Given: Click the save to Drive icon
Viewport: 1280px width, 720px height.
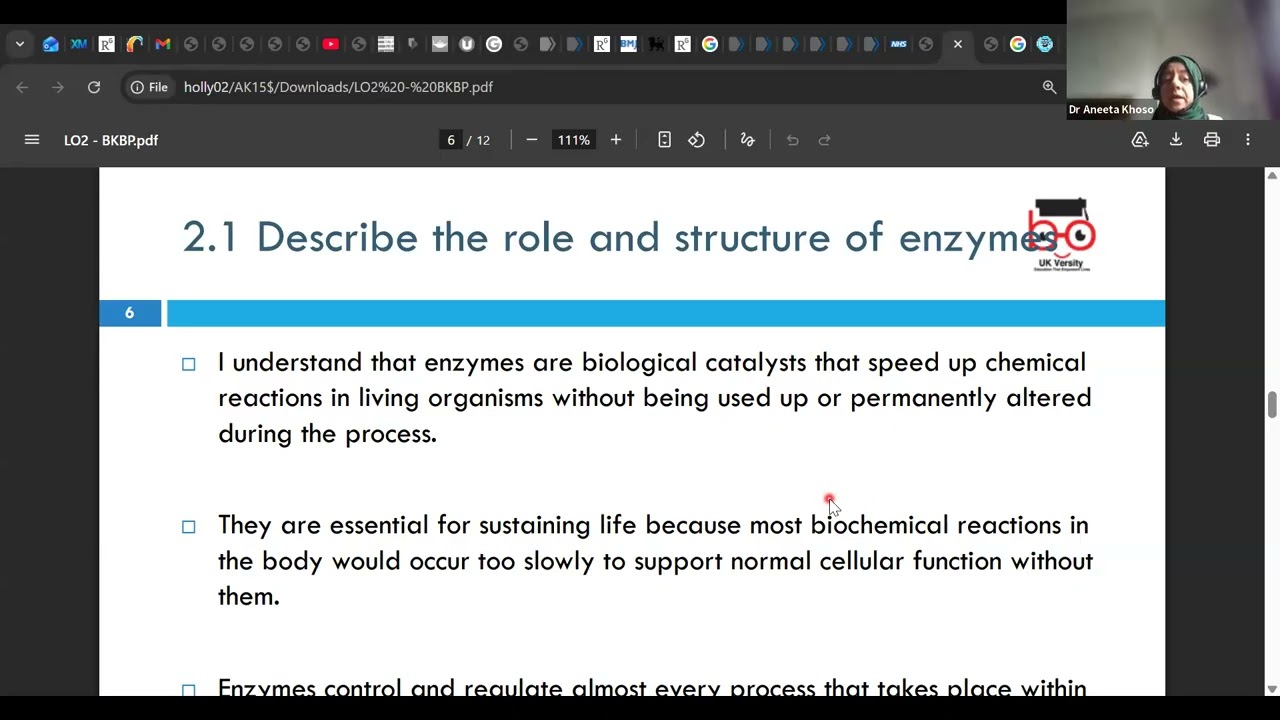Looking at the screenshot, I should tap(1140, 140).
